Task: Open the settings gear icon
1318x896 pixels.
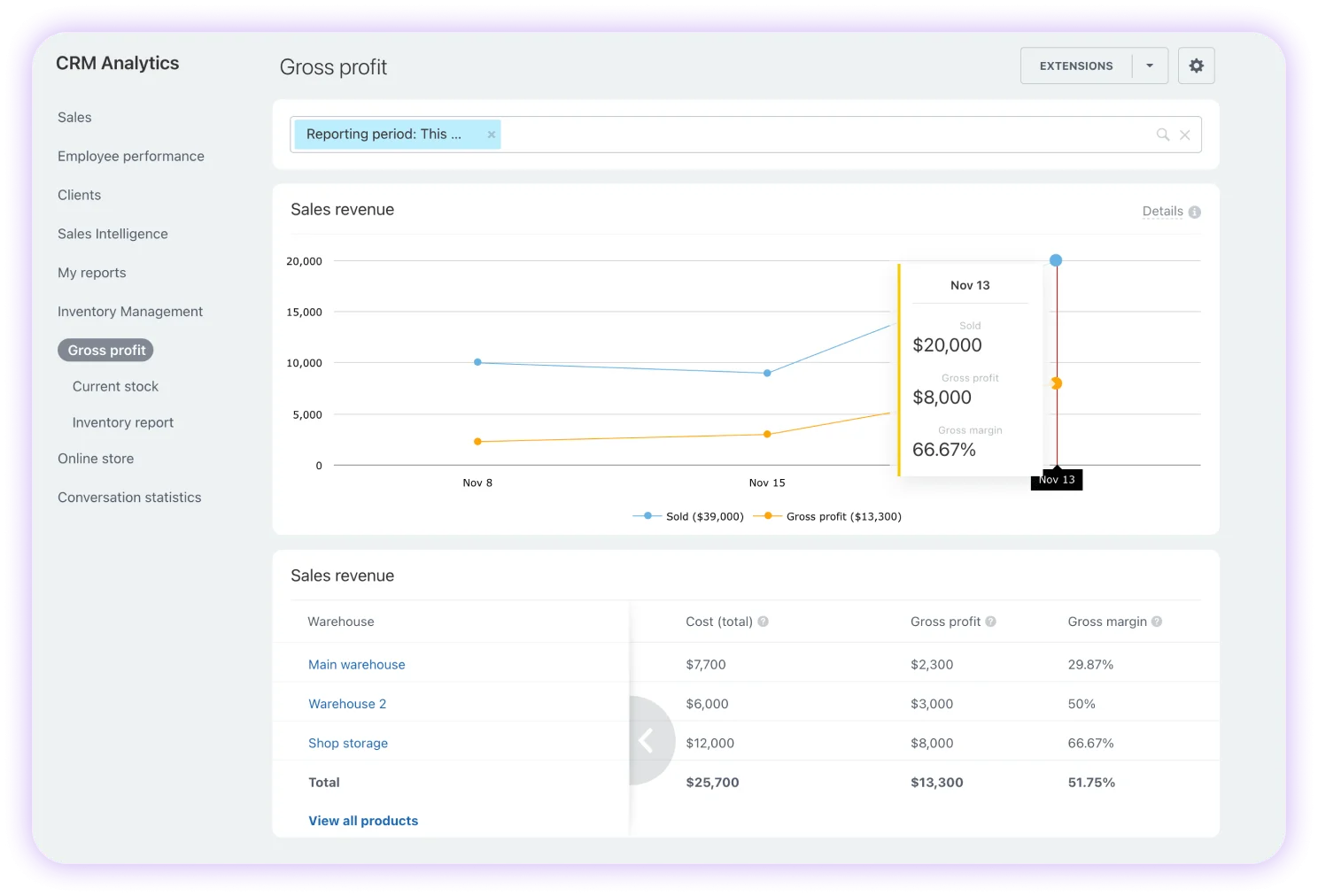Action: (1196, 66)
